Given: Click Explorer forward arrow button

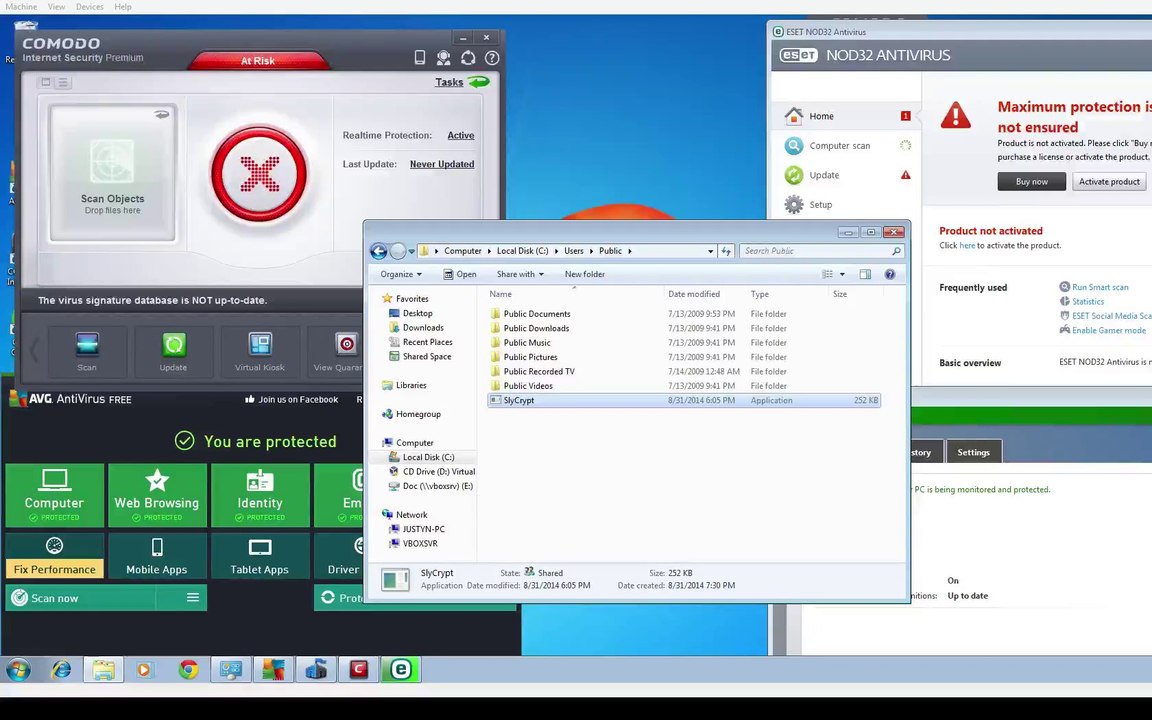Looking at the screenshot, I should (x=397, y=251).
